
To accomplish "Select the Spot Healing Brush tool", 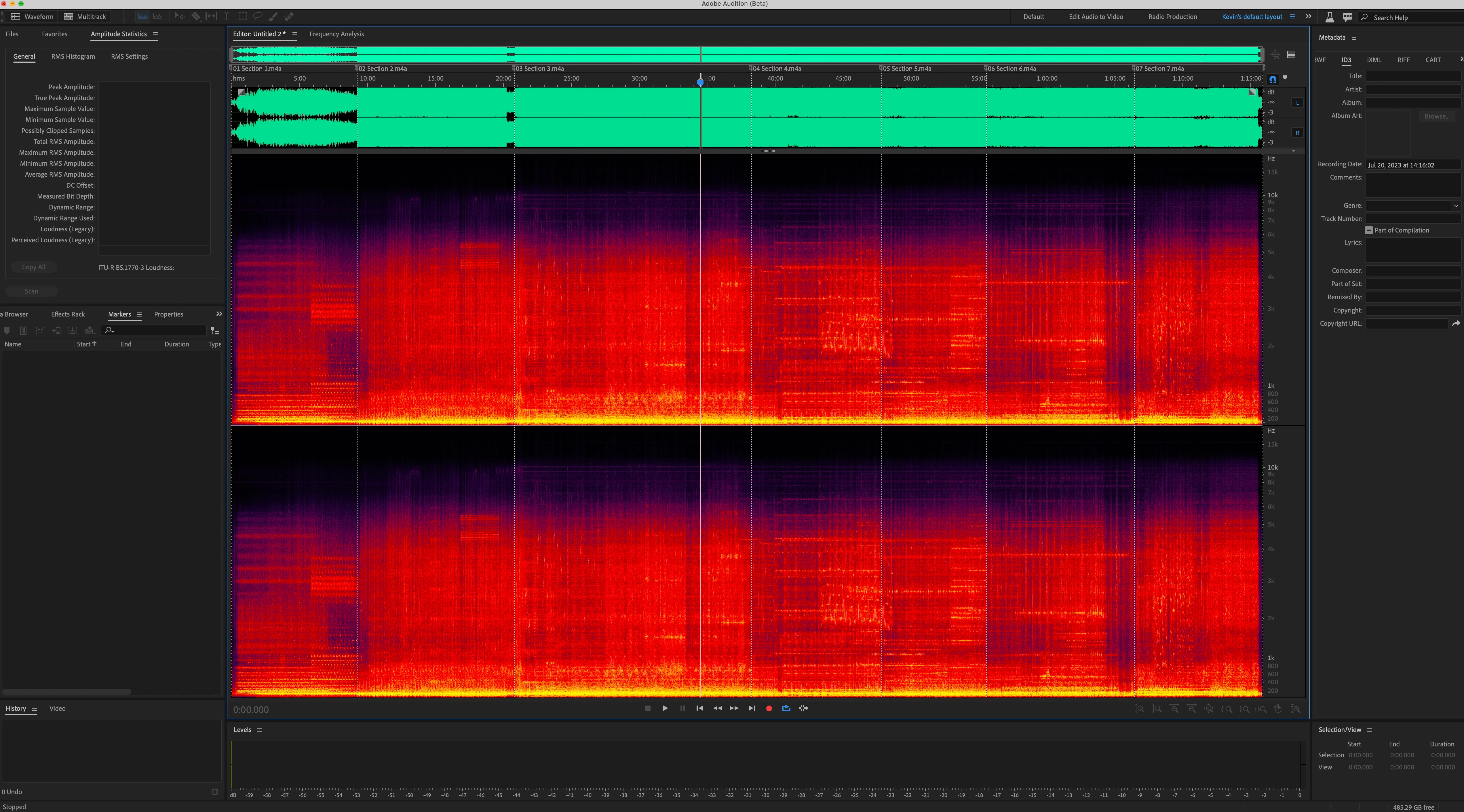I will point(289,16).
